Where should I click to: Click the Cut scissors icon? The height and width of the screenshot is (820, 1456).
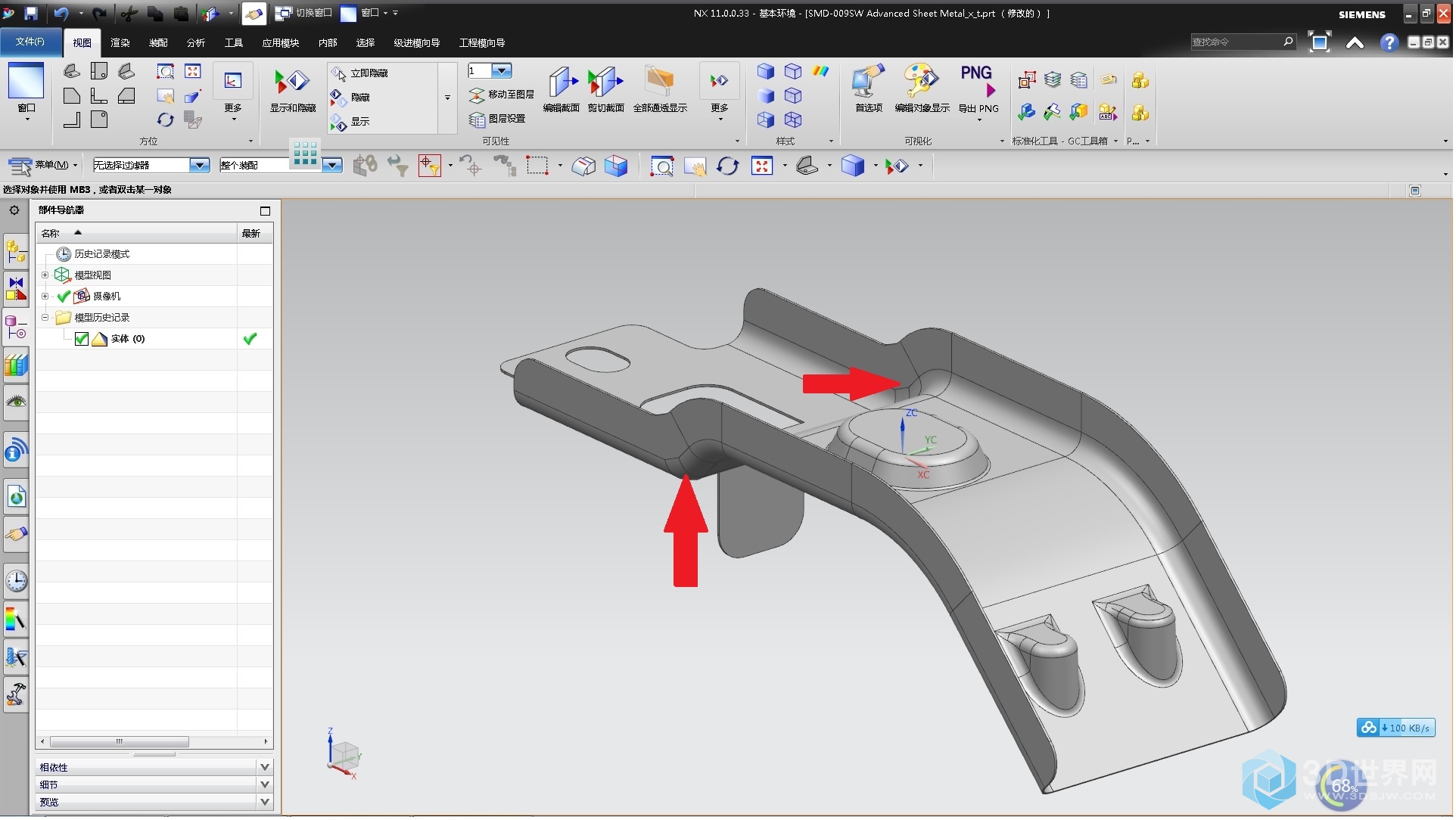pos(129,14)
